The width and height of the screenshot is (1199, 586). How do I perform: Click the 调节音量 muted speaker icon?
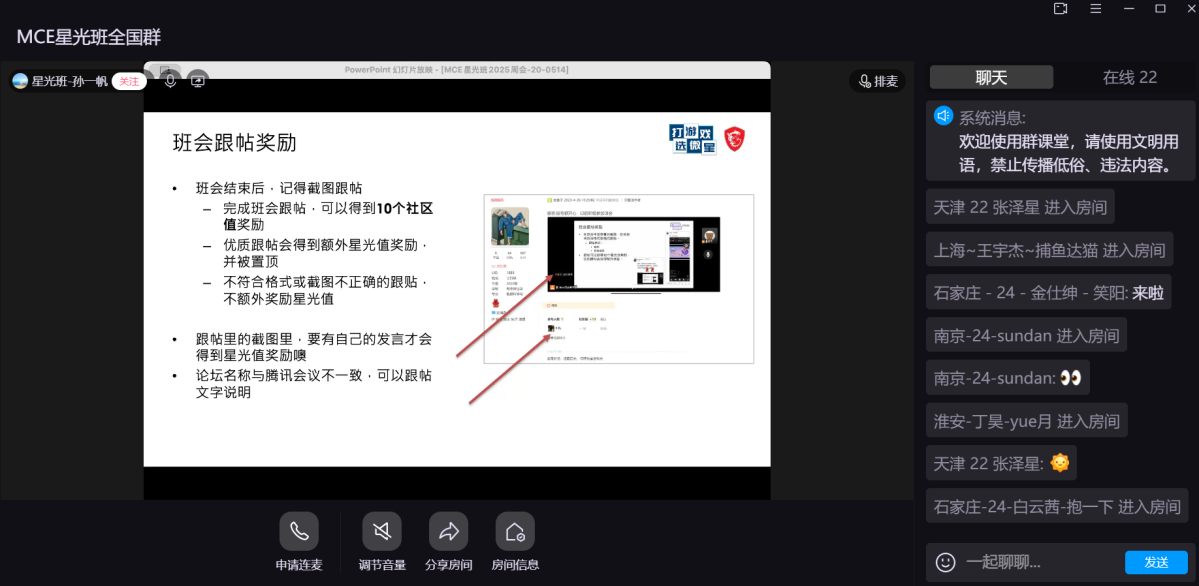382,531
